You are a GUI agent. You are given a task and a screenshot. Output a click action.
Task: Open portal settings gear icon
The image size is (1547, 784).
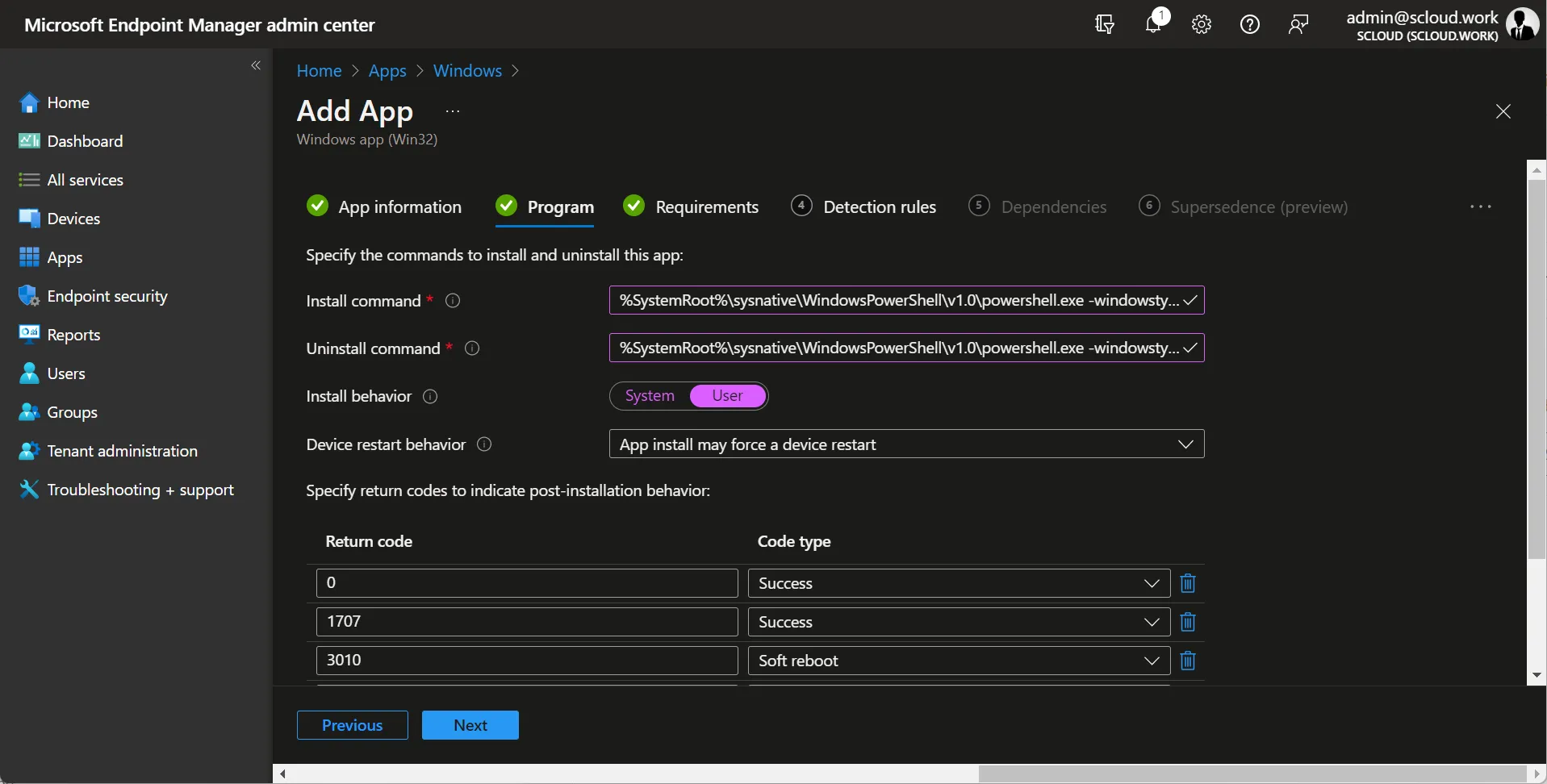pos(1202,24)
